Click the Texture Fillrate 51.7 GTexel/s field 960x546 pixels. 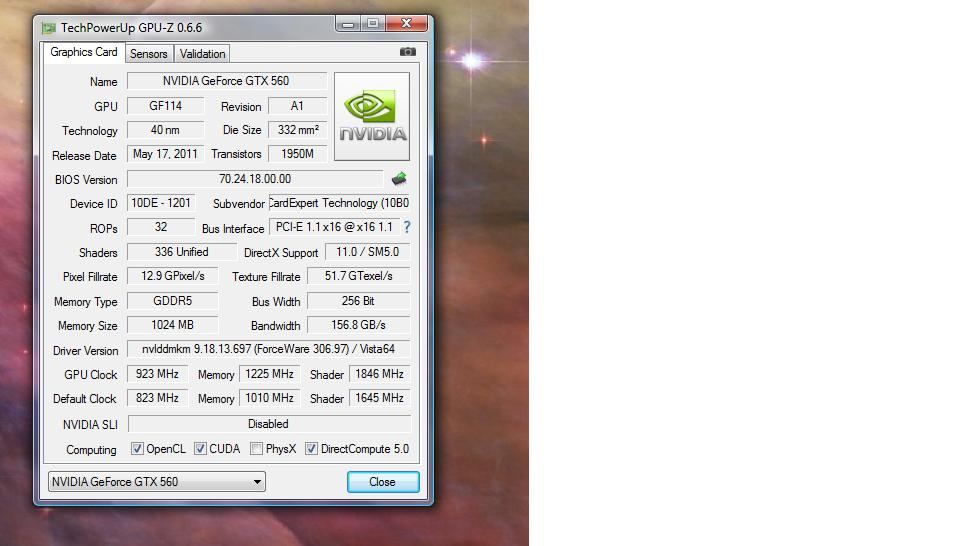click(359, 276)
